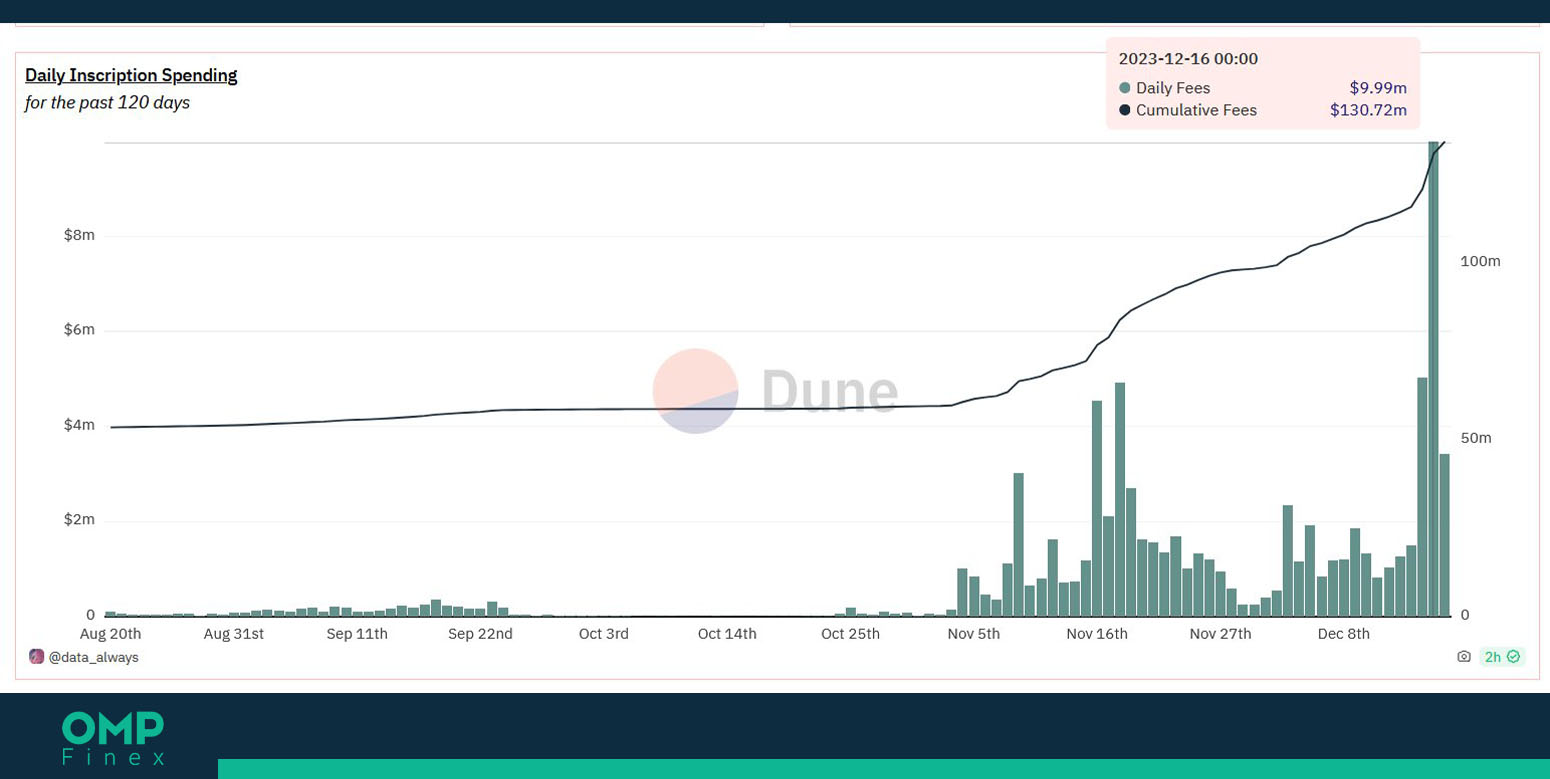Click the $6m left axis label
The width and height of the screenshot is (1550, 779).
click(79, 330)
